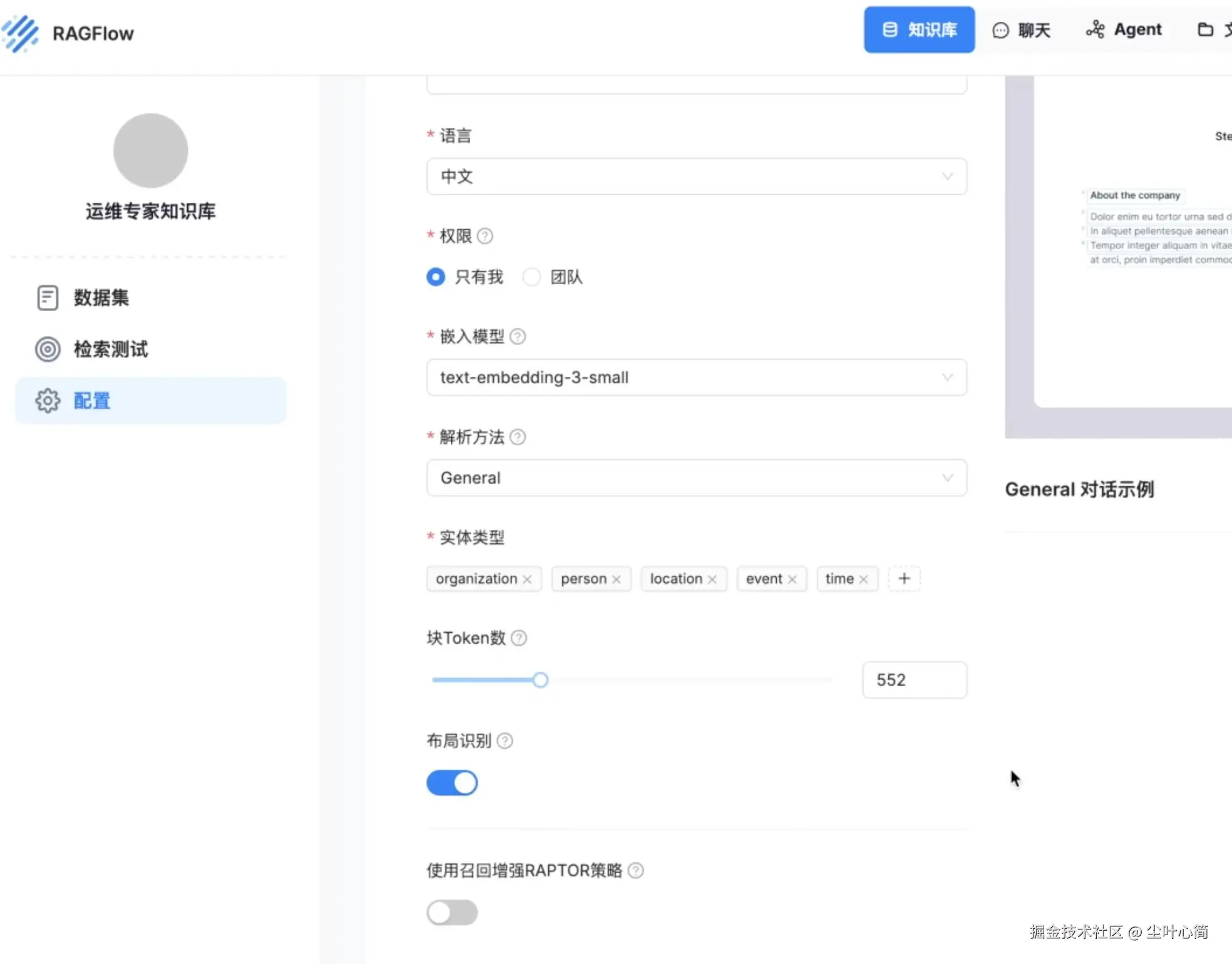Select the 团队 permission radio
Image resolution: width=1232 pixels, height=964 pixels.
tap(531, 277)
